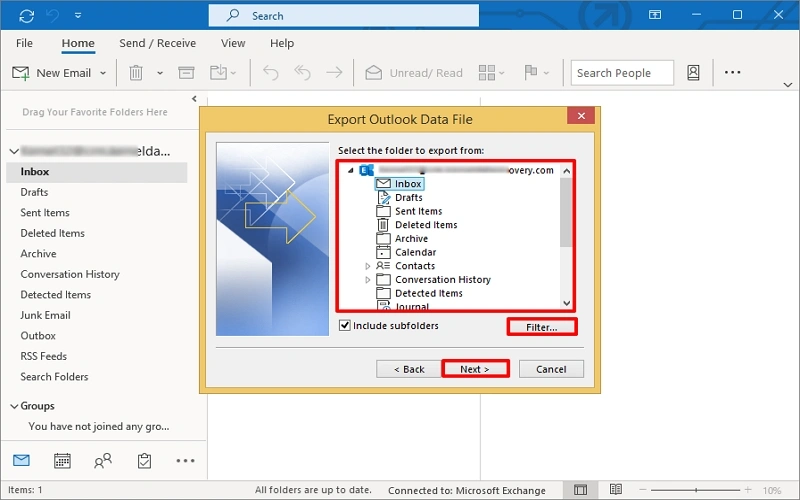Open the View tab

[233, 43]
